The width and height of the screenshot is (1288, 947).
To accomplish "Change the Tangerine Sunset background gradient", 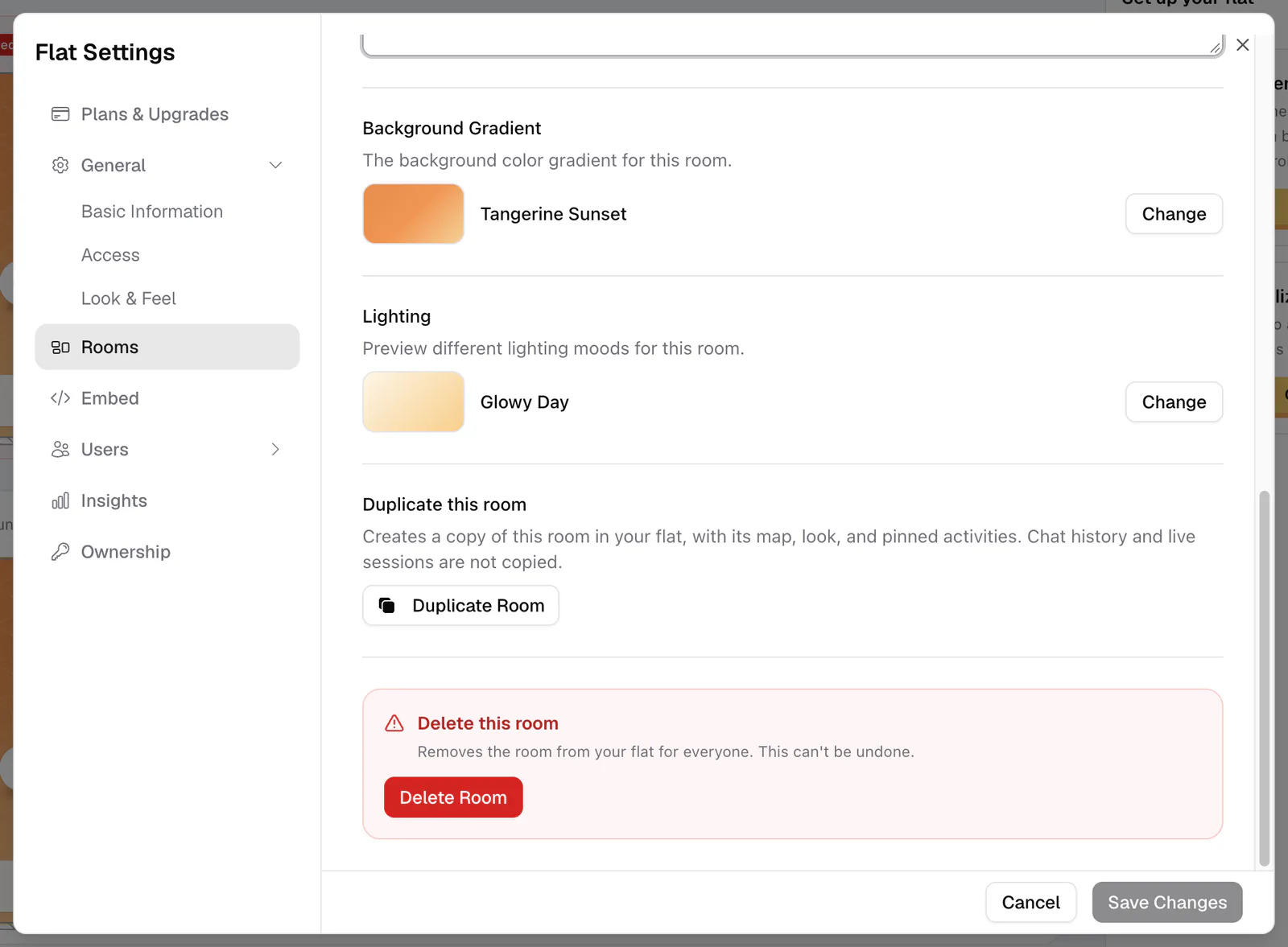I will tap(1174, 214).
